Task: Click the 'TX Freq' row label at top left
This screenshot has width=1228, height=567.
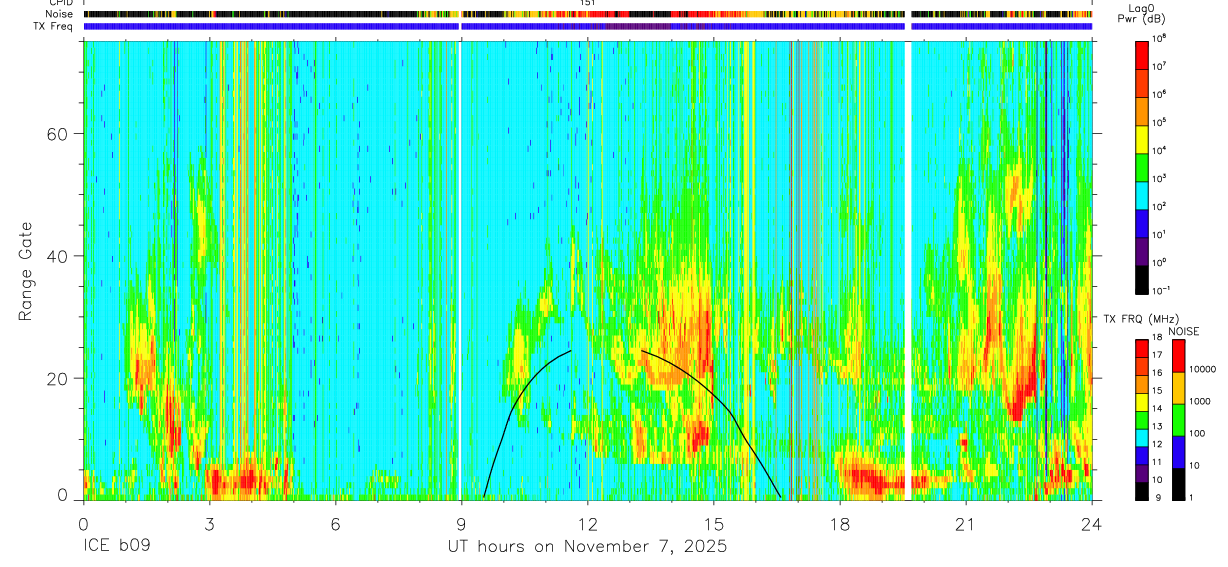Action: tap(55, 26)
